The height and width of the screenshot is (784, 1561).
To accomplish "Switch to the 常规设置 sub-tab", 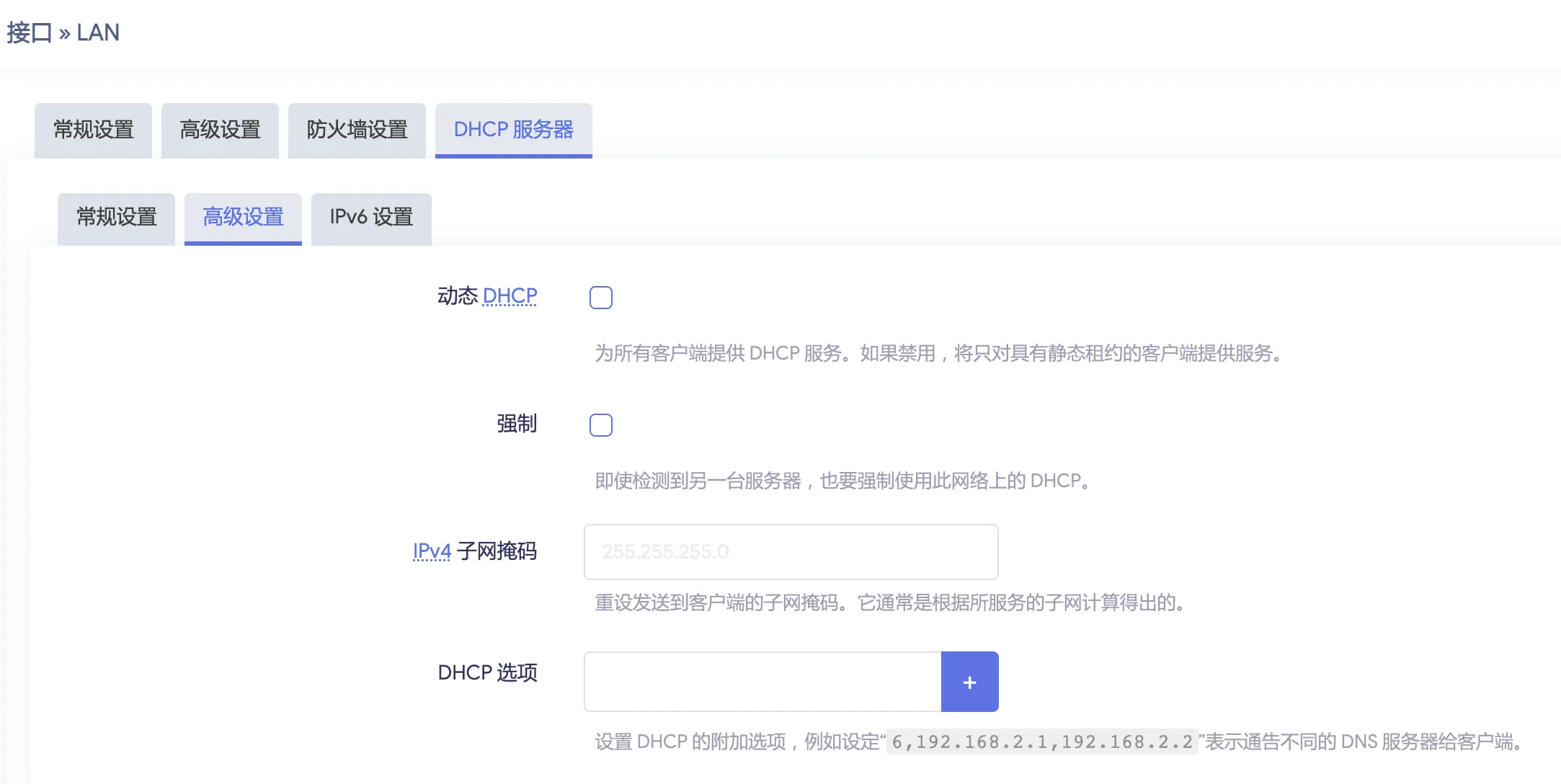I will (x=116, y=218).
